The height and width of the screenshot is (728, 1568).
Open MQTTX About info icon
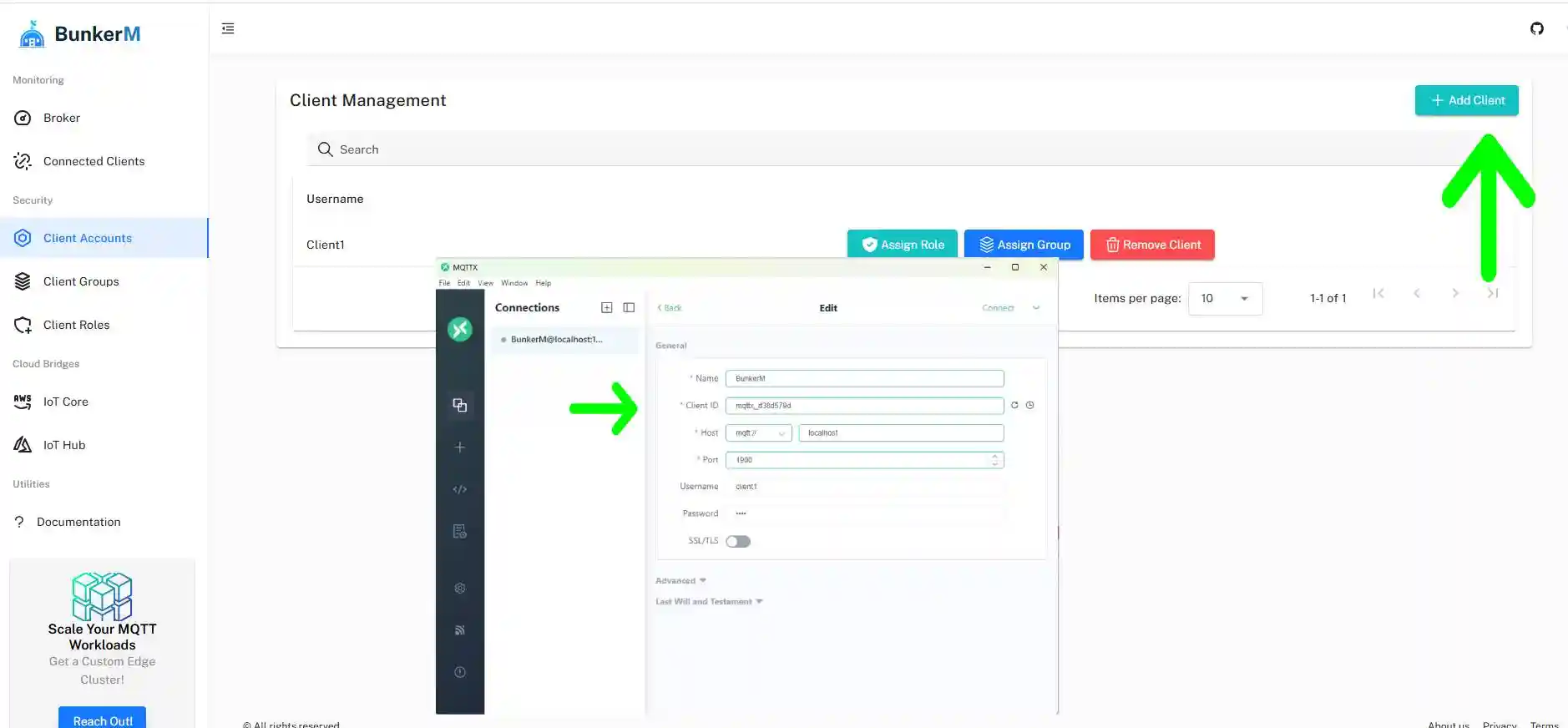[460, 672]
